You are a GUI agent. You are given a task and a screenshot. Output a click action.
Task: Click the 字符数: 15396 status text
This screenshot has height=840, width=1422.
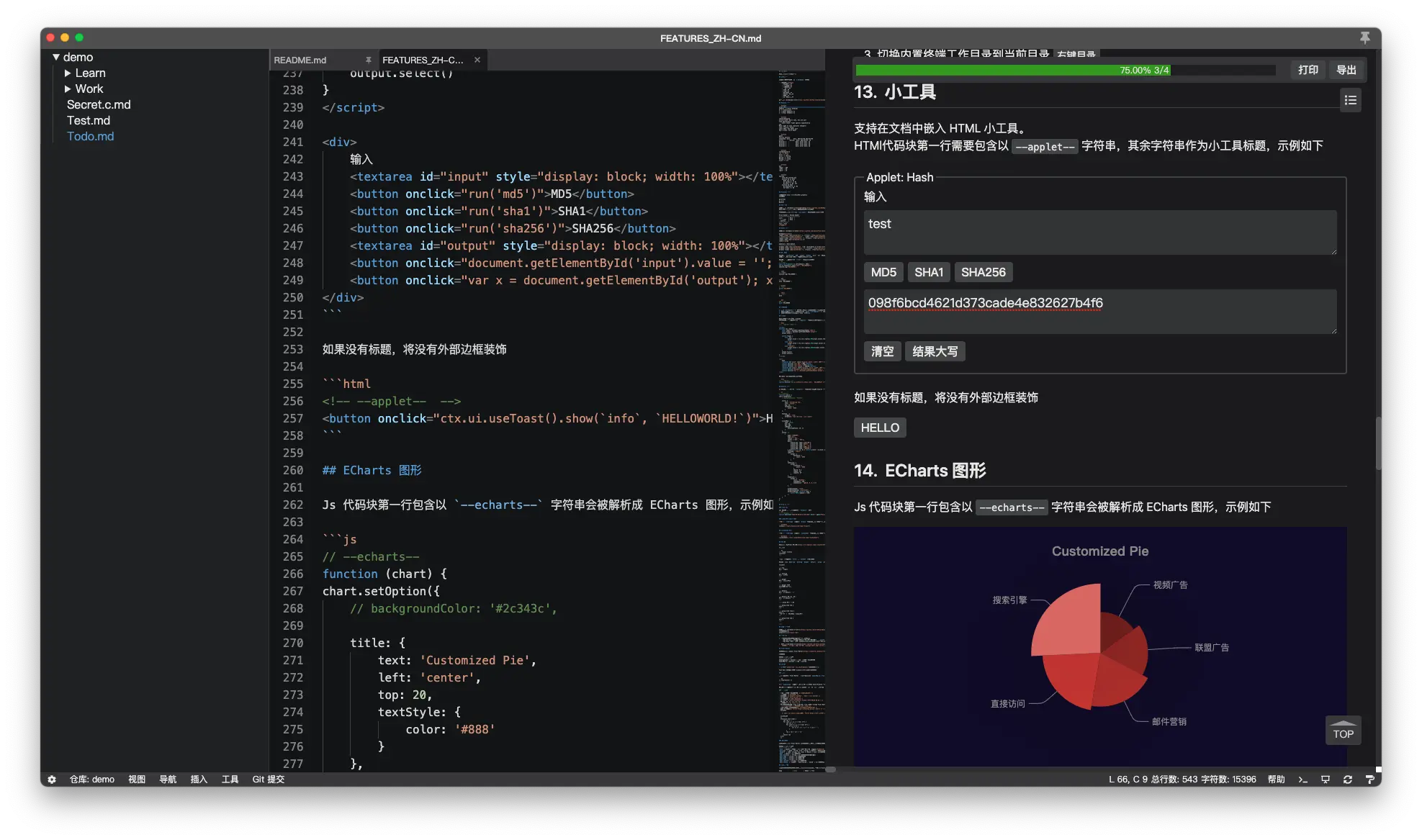pos(1228,779)
